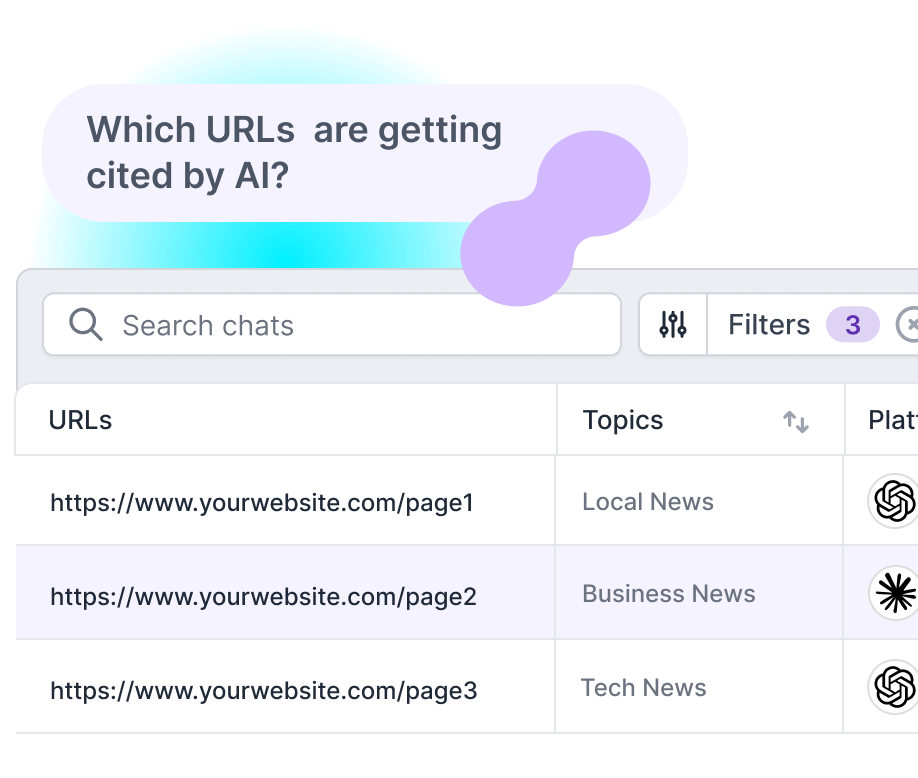Image resolution: width=918 pixels, height=778 pixels.
Task: Open the yourwebsite.com/page2 URL link
Action: click(262, 597)
